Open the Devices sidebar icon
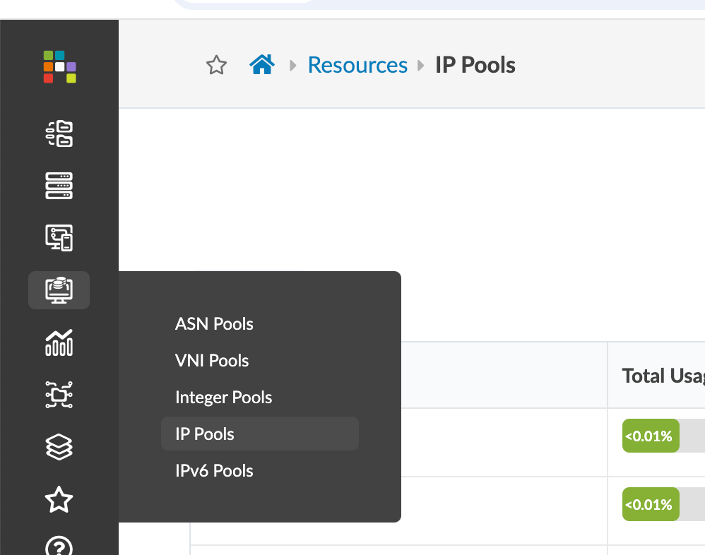Image resolution: width=706 pixels, height=556 pixels. (59, 185)
